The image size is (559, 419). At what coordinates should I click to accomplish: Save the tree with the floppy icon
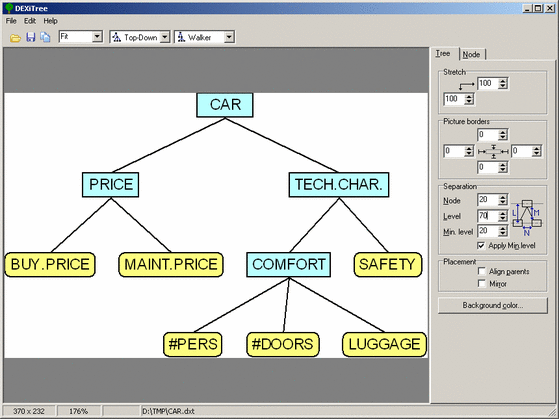pyautogui.click(x=31, y=37)
